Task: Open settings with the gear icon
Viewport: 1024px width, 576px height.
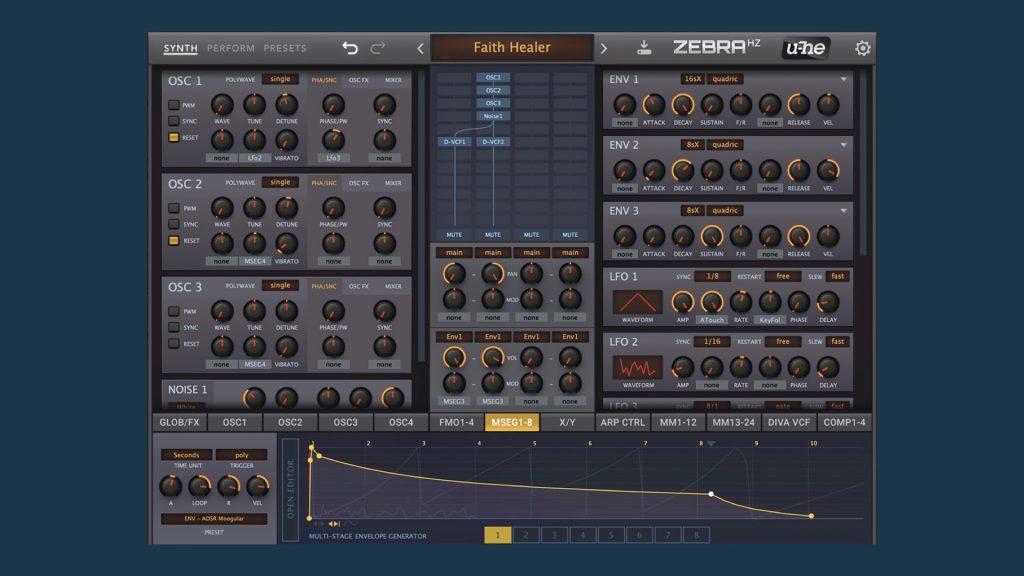Action: click(862, 48)
